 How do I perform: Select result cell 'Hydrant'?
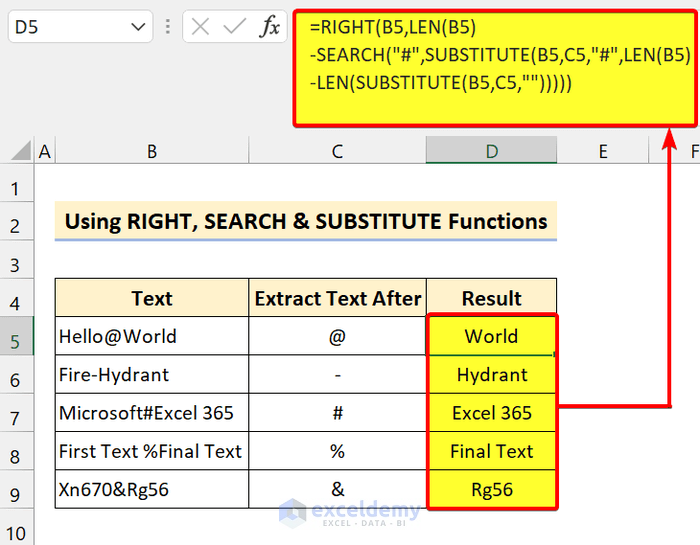coord(492,374)
